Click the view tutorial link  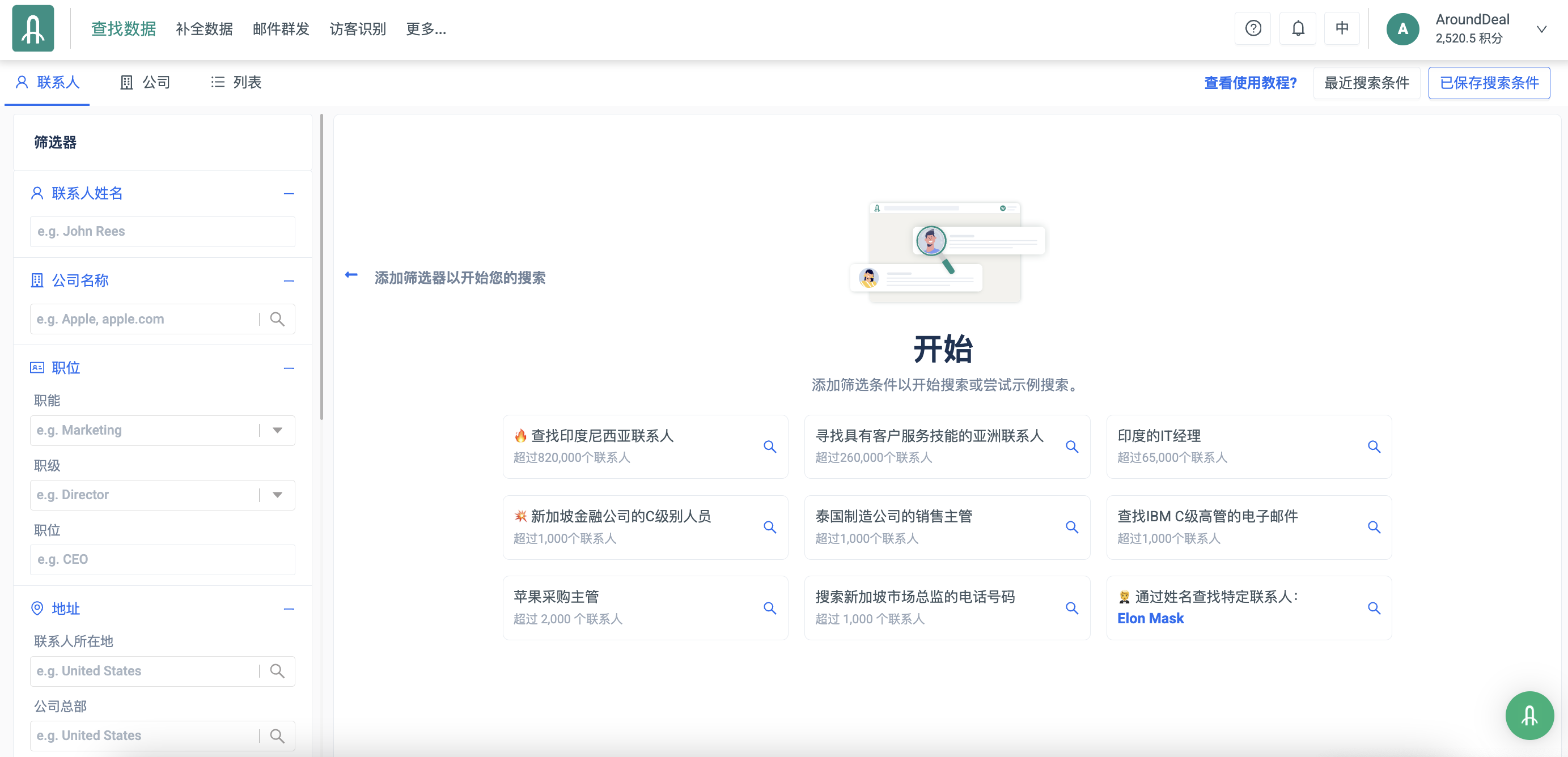(1250, 83)
